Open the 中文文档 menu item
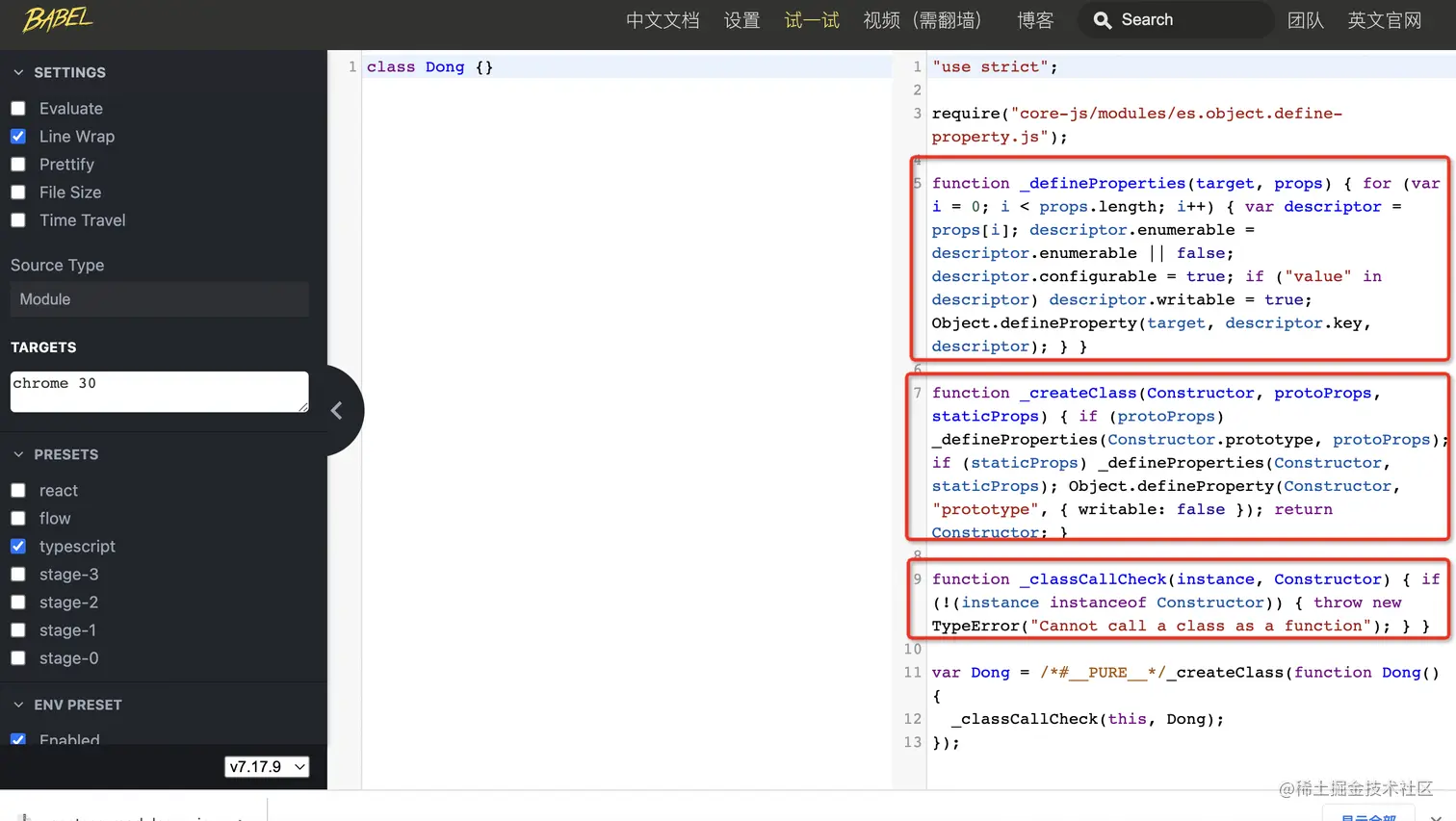 (663, 20)
